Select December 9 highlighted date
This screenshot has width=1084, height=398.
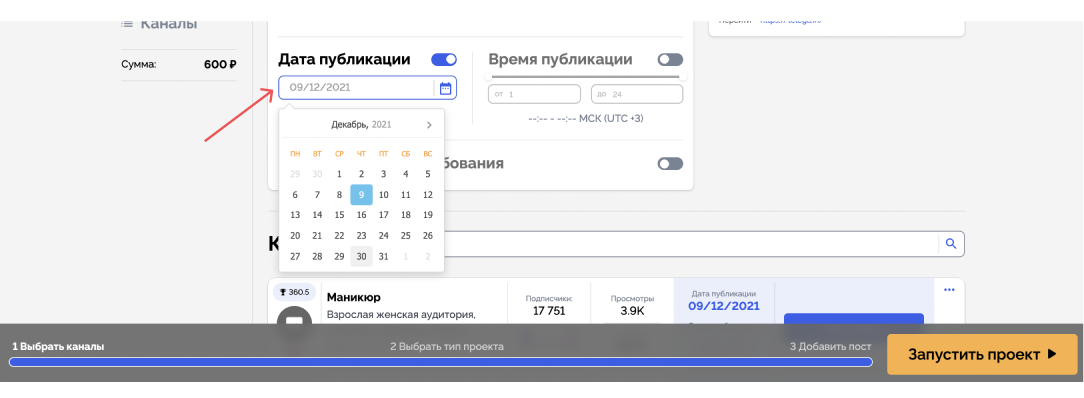[x=362, y=195]
